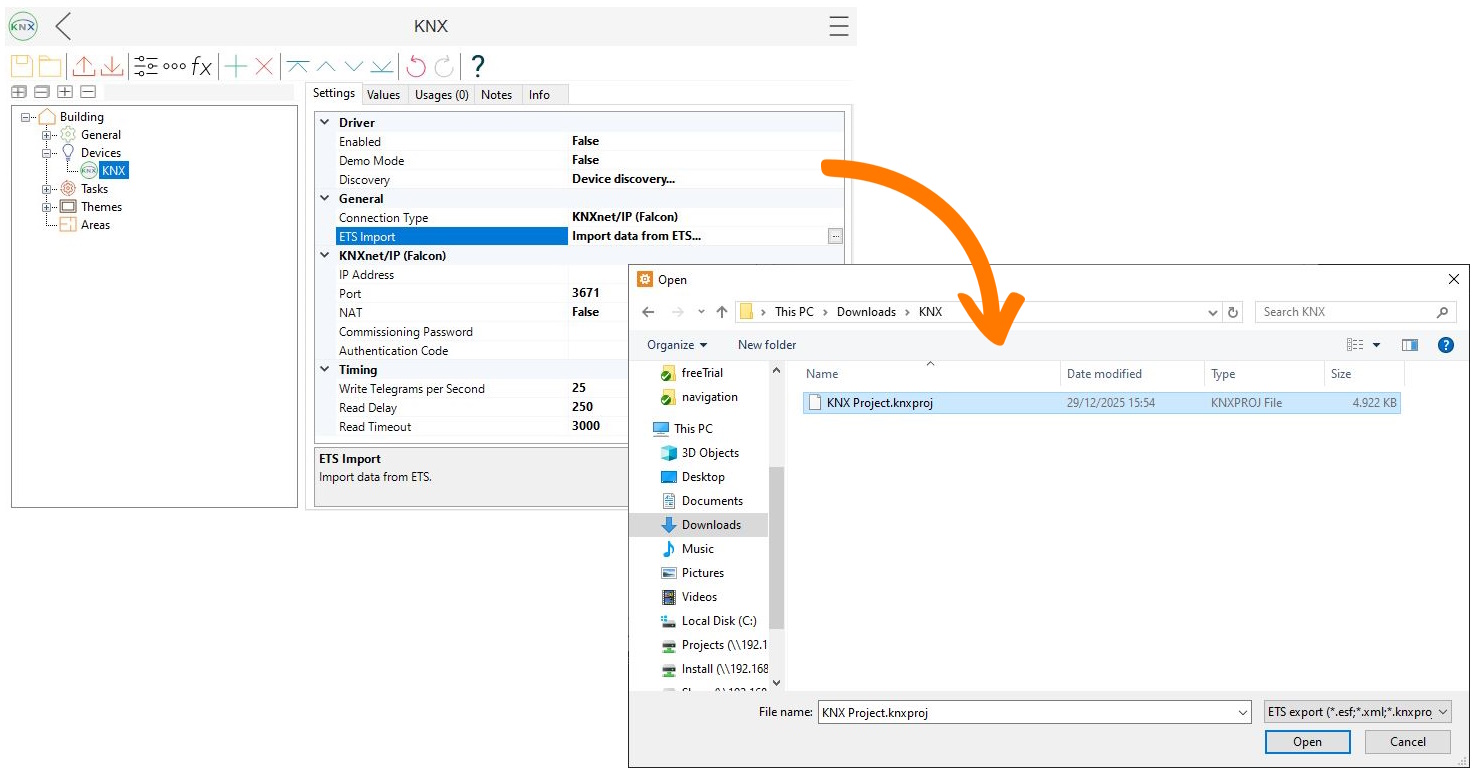Open help using the question mark icon
Viewport: 1476px width, 772px height.
pos(477,65)
